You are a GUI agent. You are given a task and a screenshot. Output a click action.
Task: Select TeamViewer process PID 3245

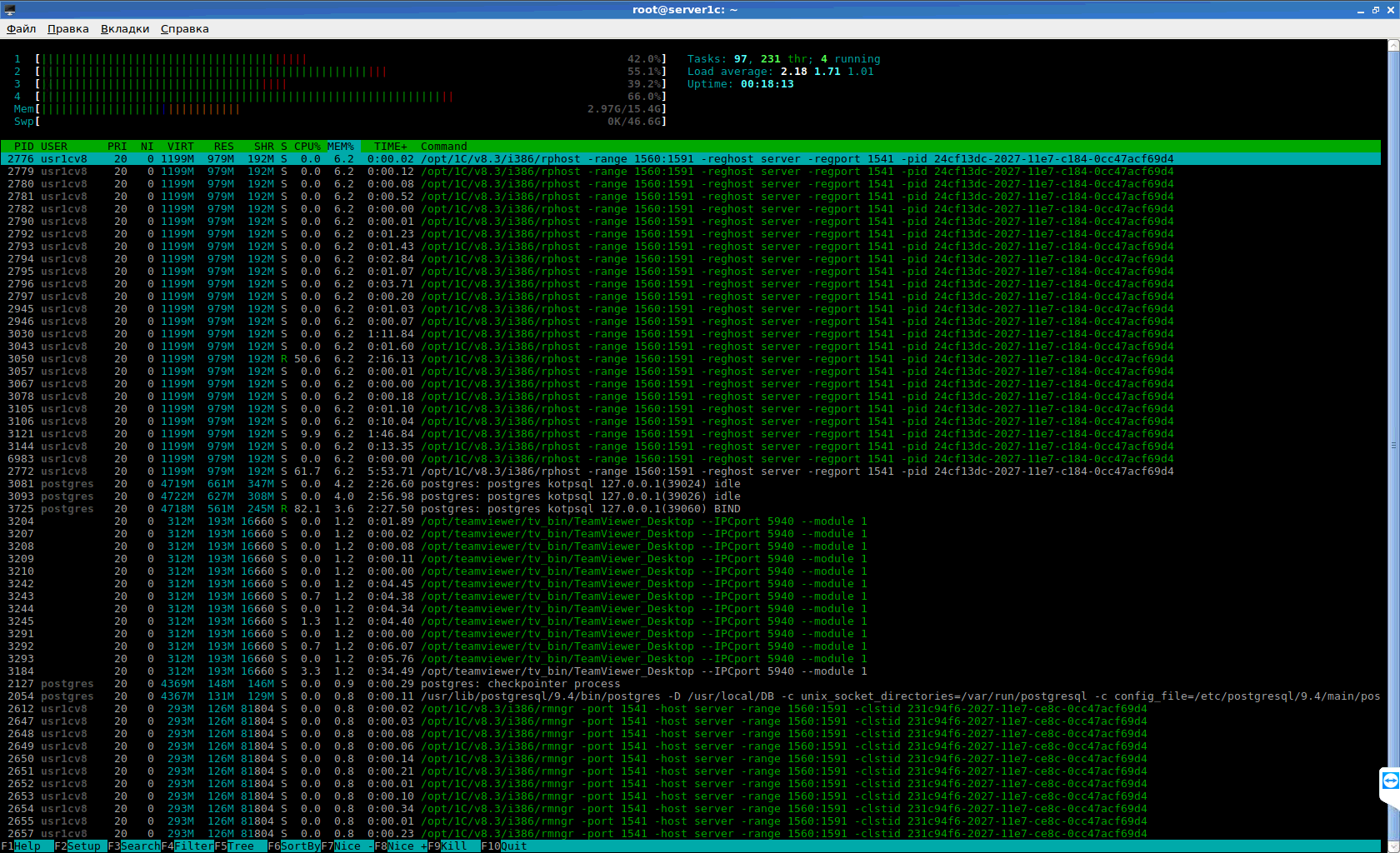click(690, 621)
